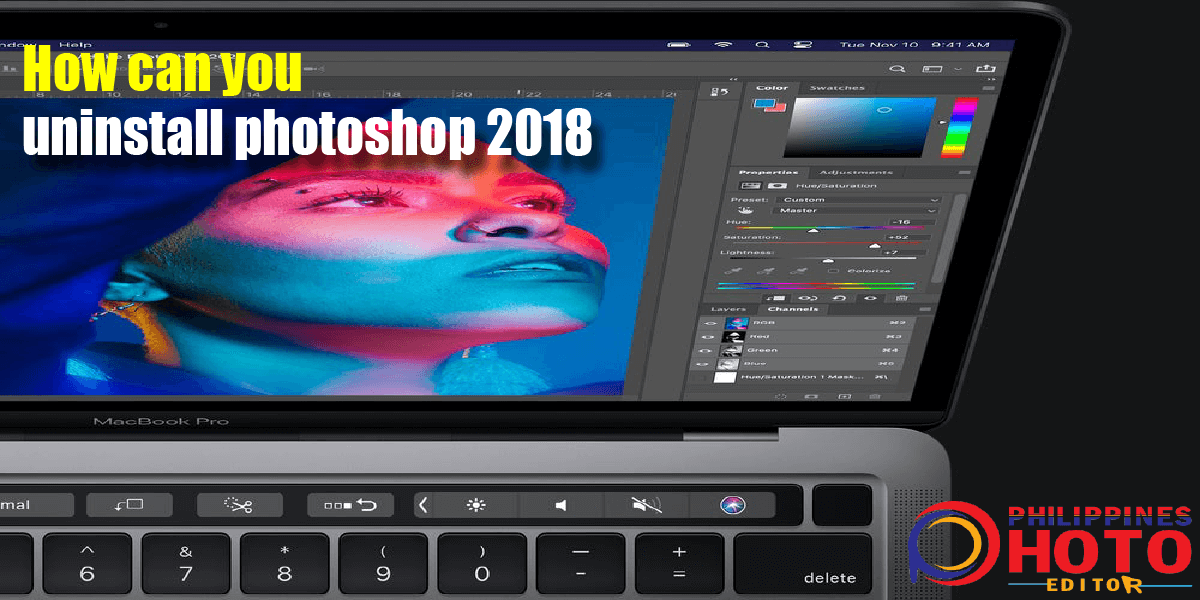The height and width of the screenshot is (600, 1200).
Task: Click the Properties panel vertical scrollbar
Action: pos(948,240)
